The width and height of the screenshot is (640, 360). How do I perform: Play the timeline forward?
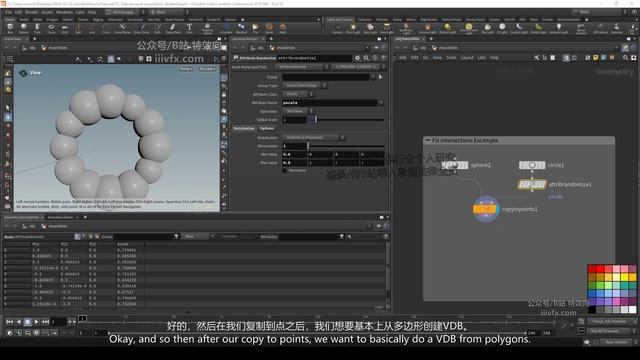[x=36, y=322]
